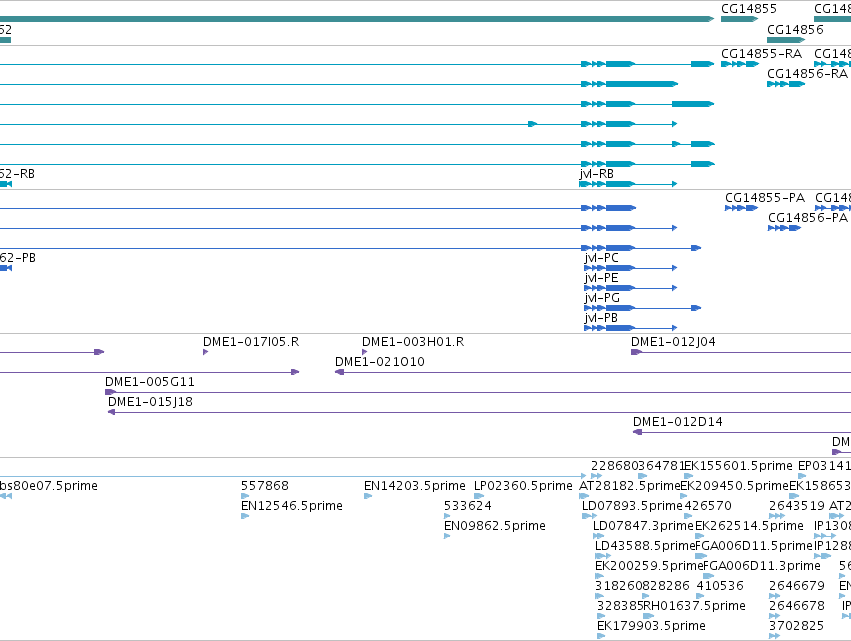This screenshot has height=641, width=851.
Task: Click the exon glyph beneath CG14855-RA label
Action: [740, 64]
